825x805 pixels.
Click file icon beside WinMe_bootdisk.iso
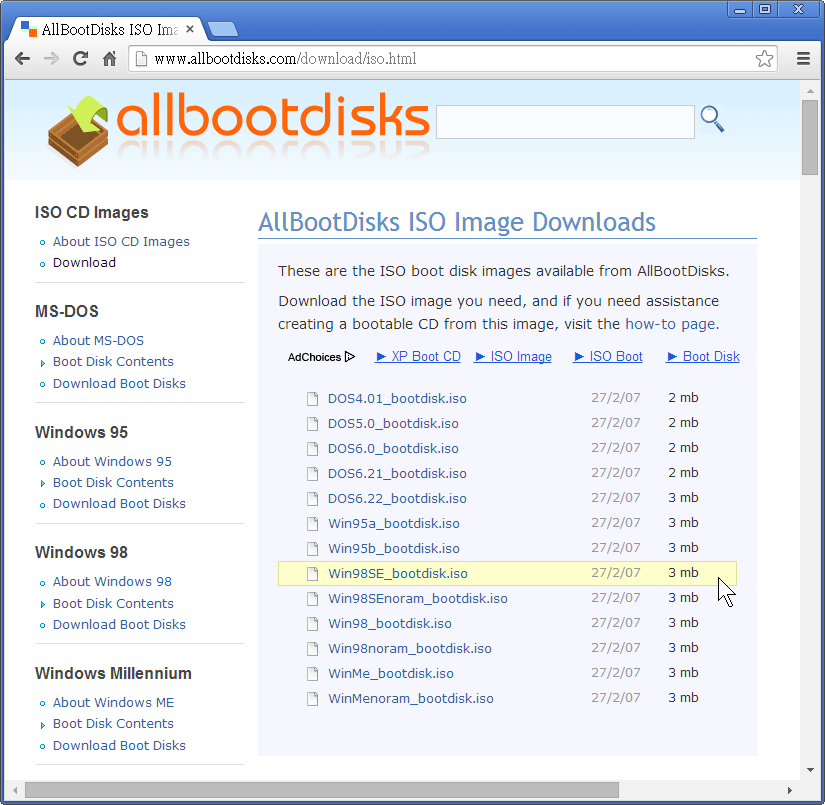click(x=313, y=673)
